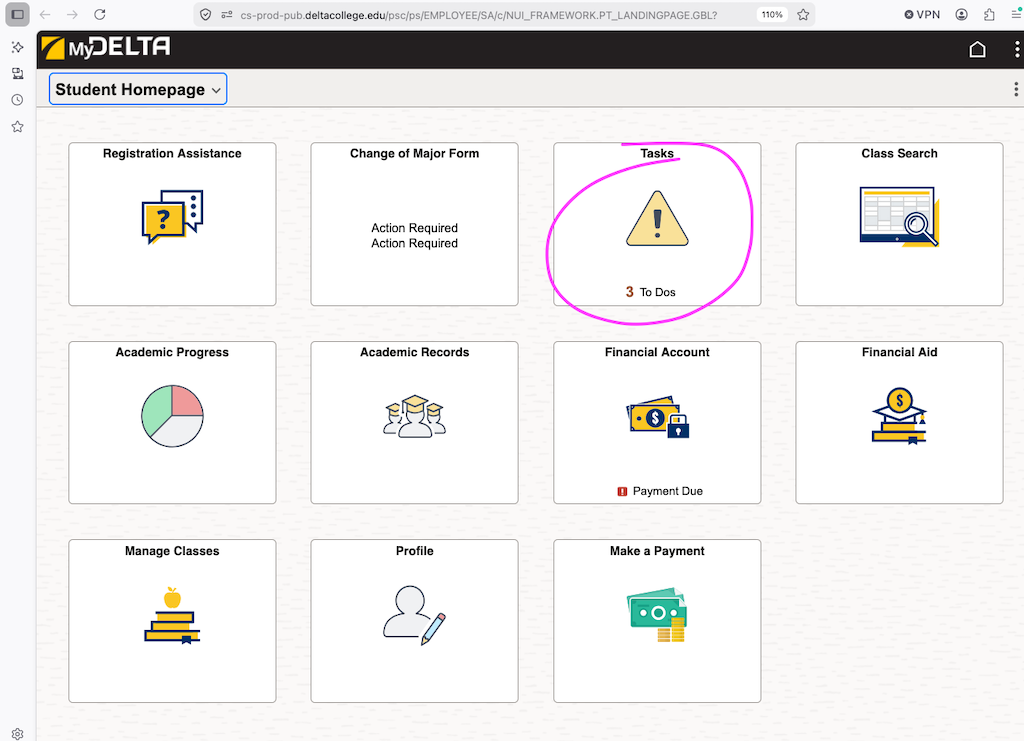Click the site permissions icon in address bar

click(x=227, y=14)
